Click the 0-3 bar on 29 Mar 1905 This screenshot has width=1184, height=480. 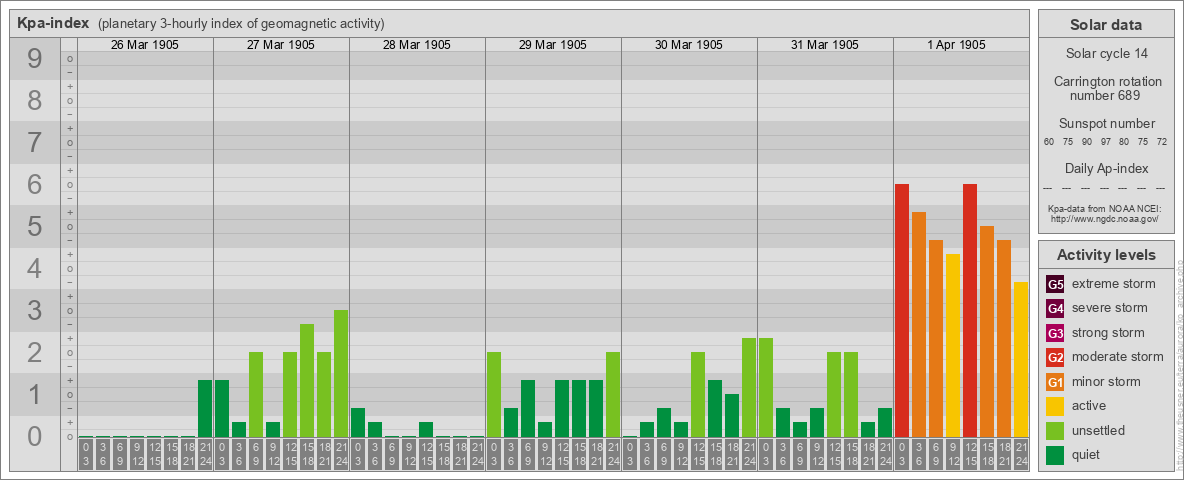[494, 395]
